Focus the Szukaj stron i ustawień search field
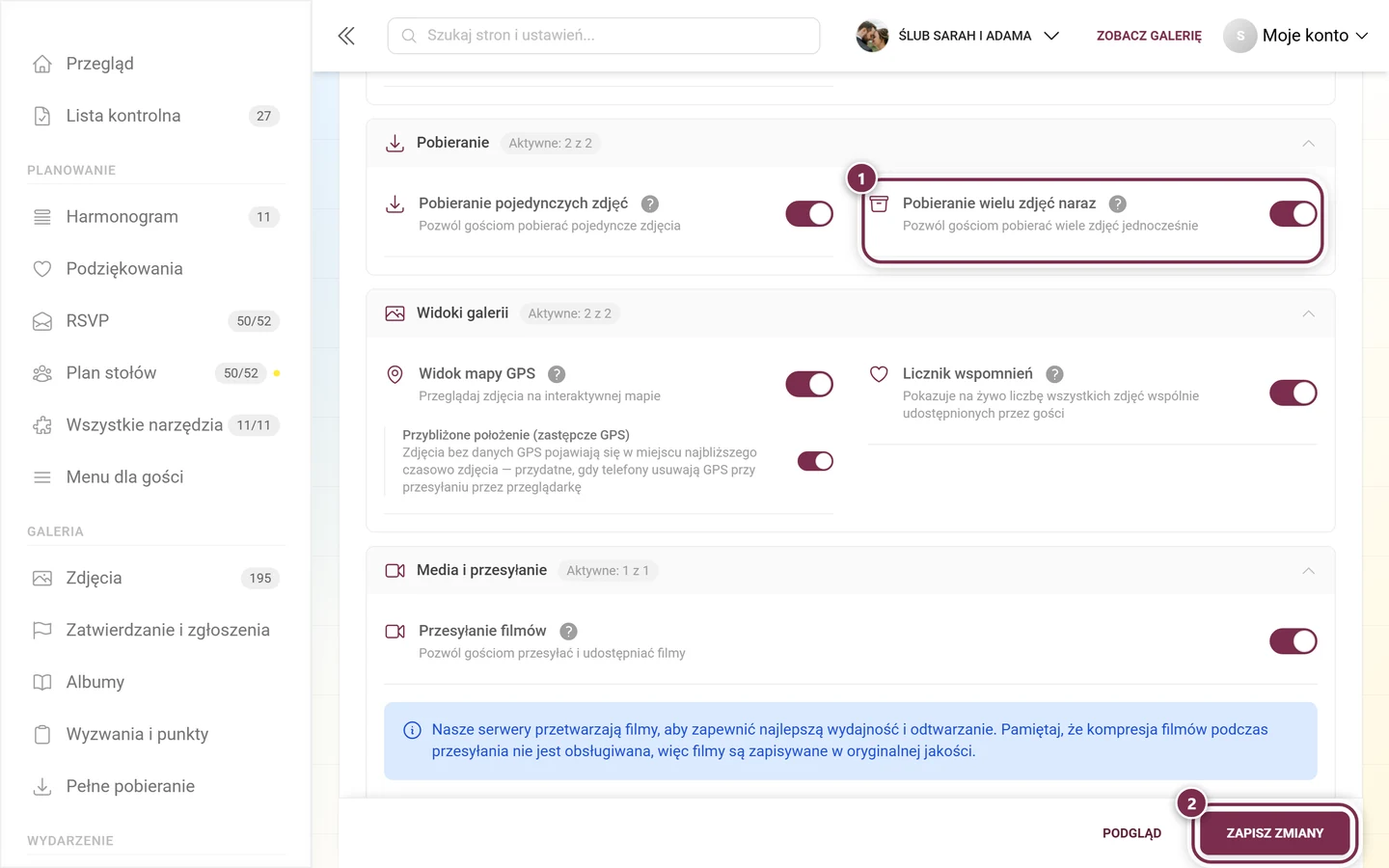This screenshot has width=1389, height=868. pos(604,36)
